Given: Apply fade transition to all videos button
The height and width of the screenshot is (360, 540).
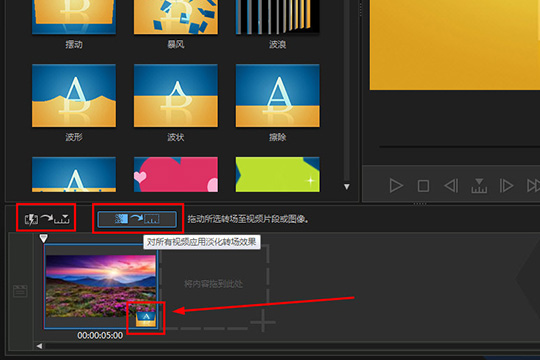Looking at the screenshot, I should (x=137, y=219).
